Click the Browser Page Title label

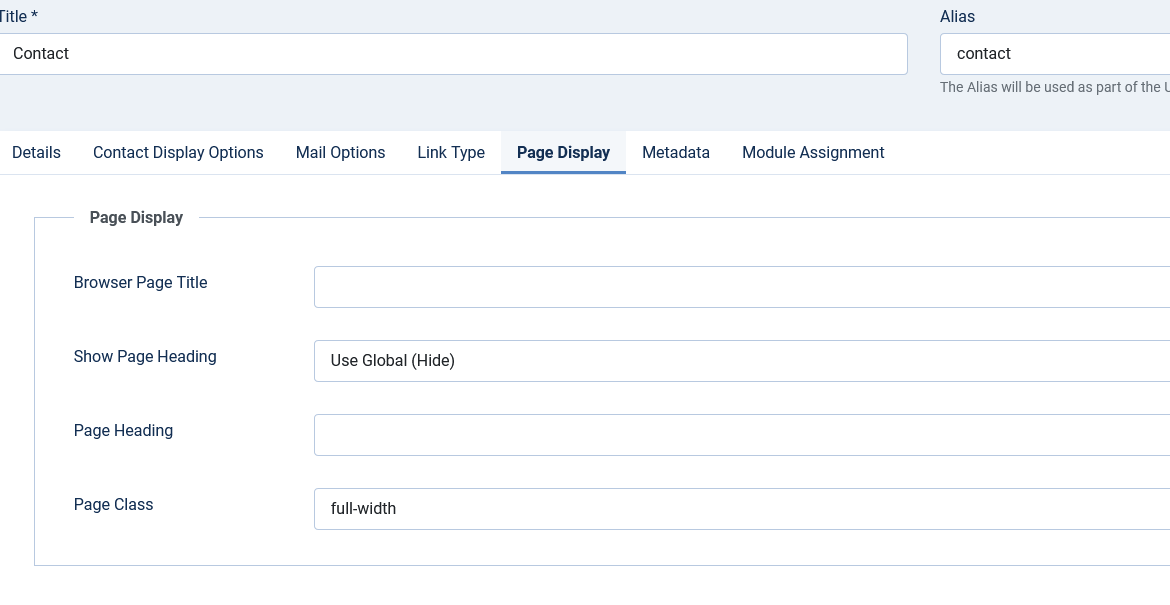(141, 283)
